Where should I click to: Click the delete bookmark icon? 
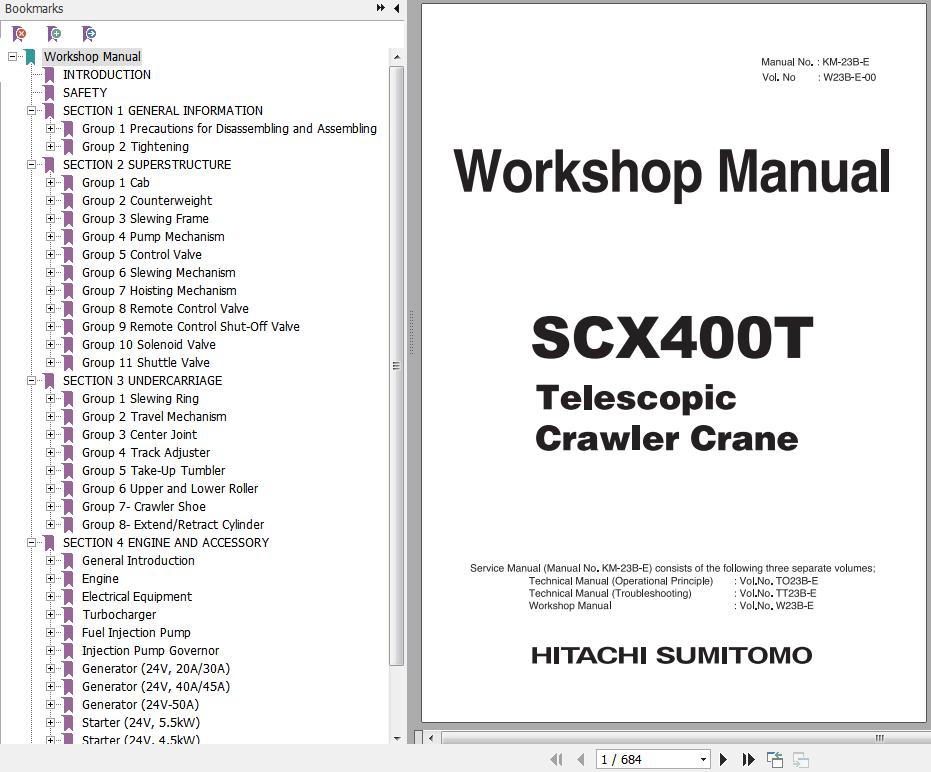click(x=19, y=34)
